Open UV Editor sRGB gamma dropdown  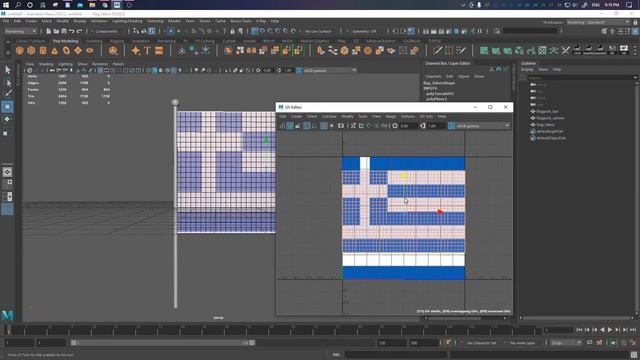(483, 126)
